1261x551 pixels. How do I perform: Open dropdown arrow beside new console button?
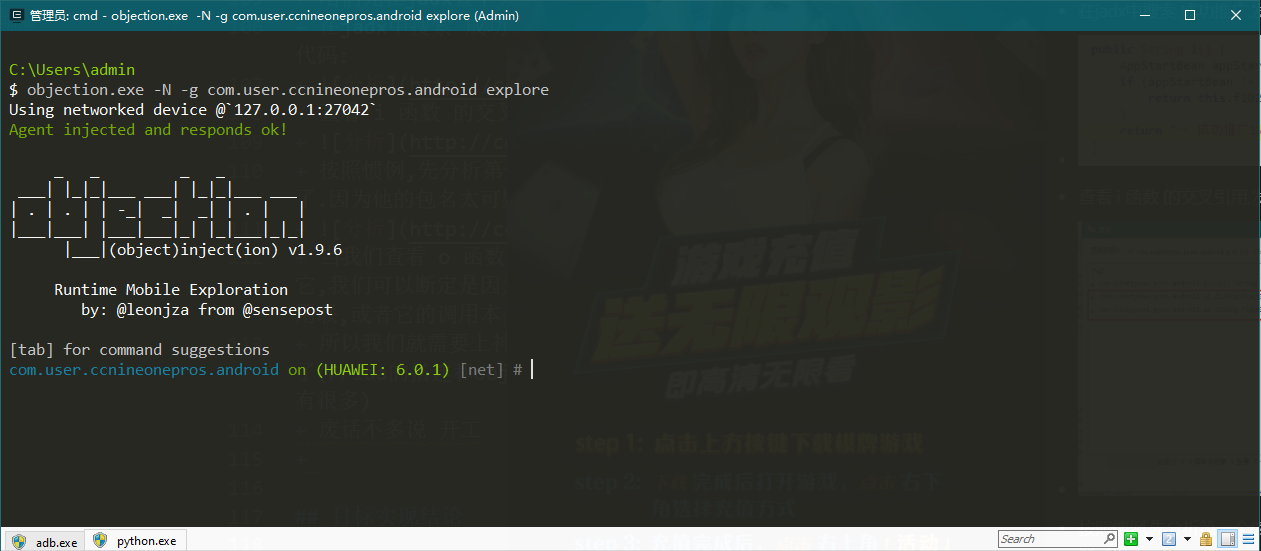click(x=1149, y=540)
